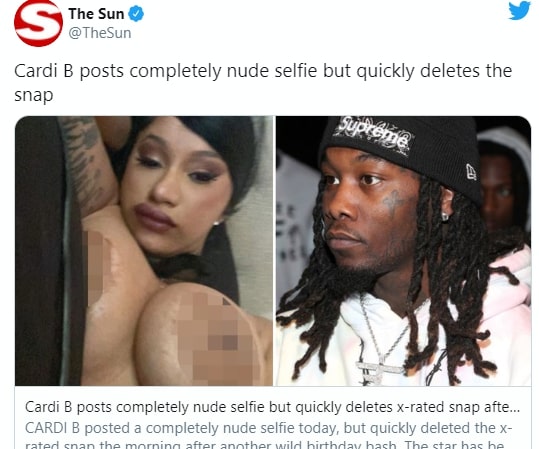Click the Twitter bird logo icon

[519, 10]
